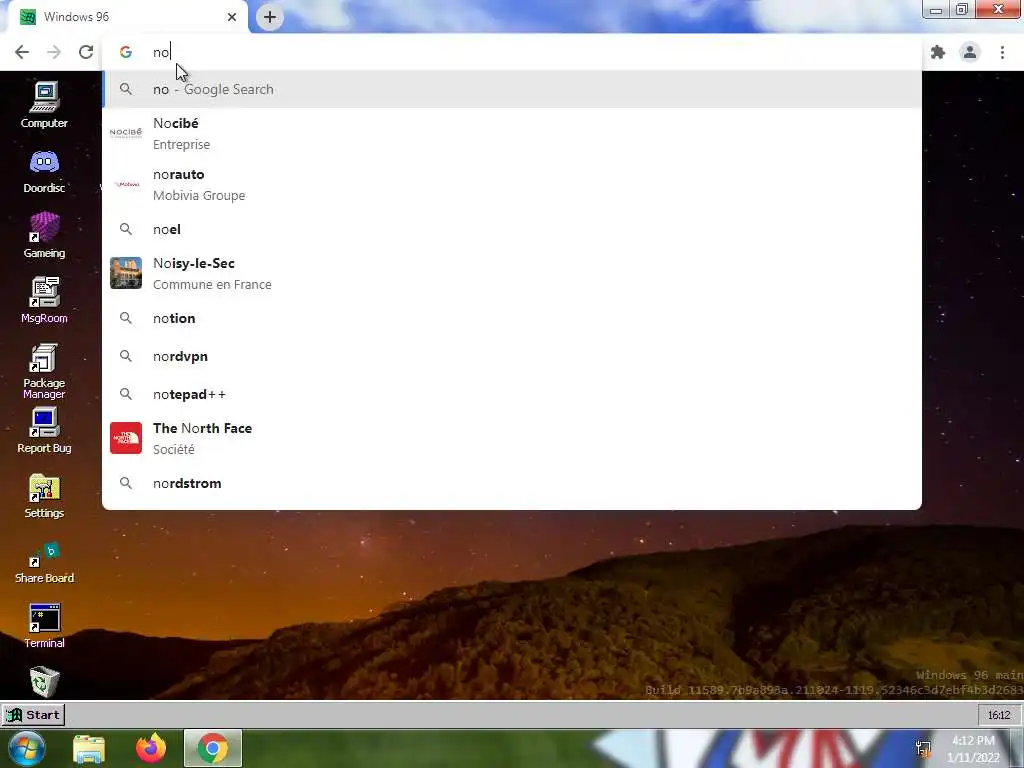Choose the norauto Mobivia Groupe suggestion
This screenshot has width=1024, height=768.
click(512, 184)
